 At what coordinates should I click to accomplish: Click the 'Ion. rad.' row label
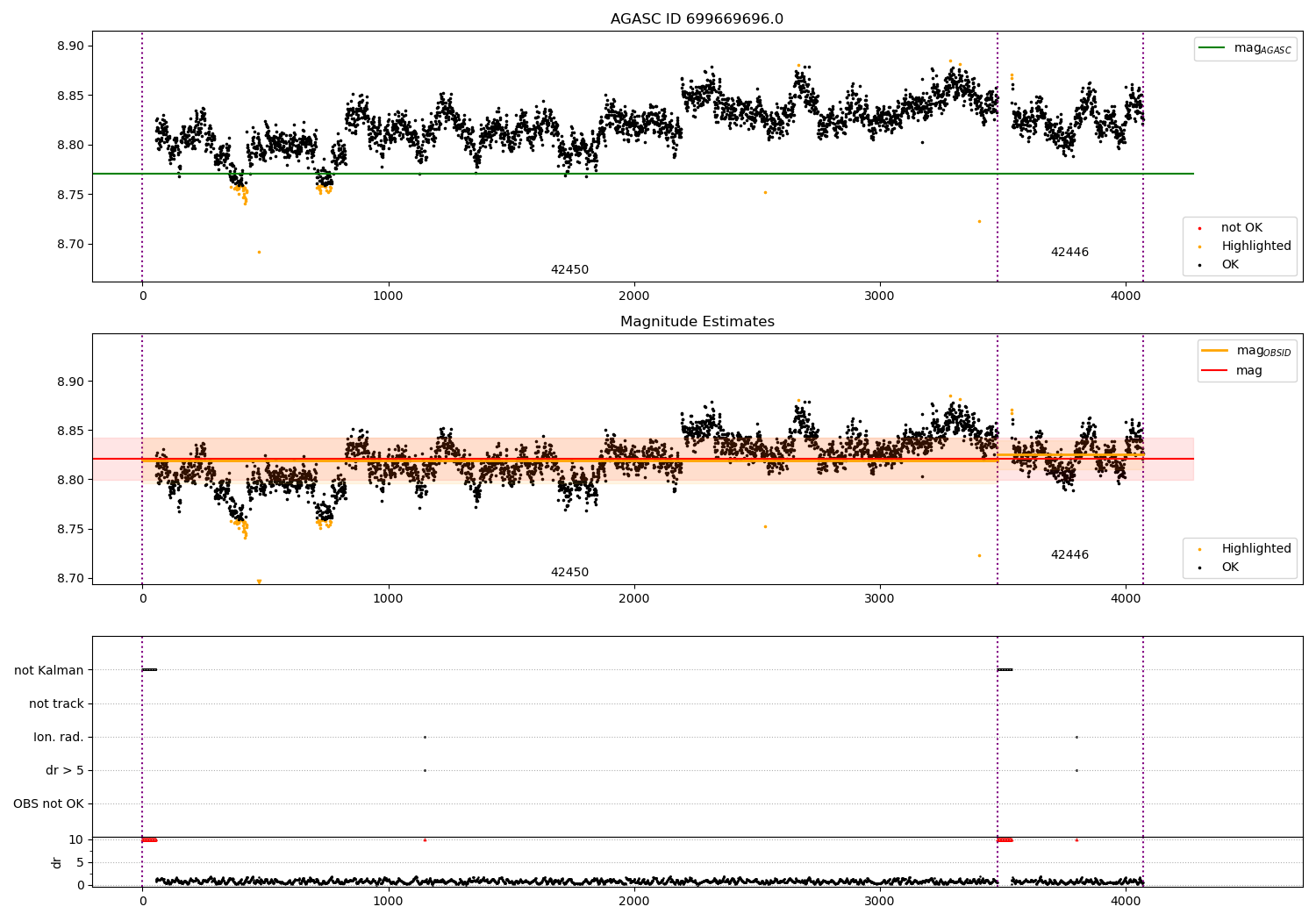pyautogui.click(x=59, y=738)
